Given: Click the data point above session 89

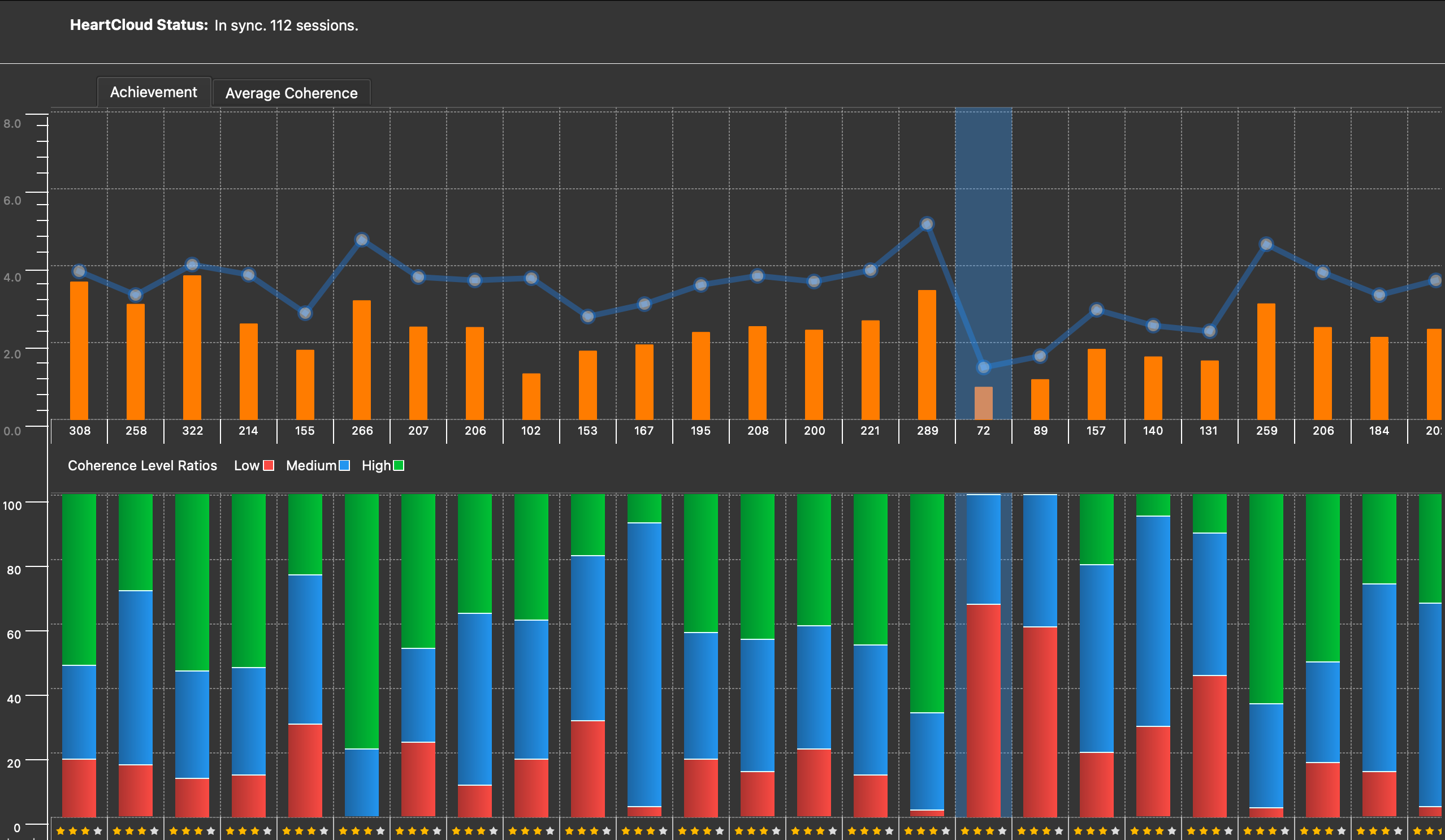Looking at the screenshot, I should [1040, 357].
